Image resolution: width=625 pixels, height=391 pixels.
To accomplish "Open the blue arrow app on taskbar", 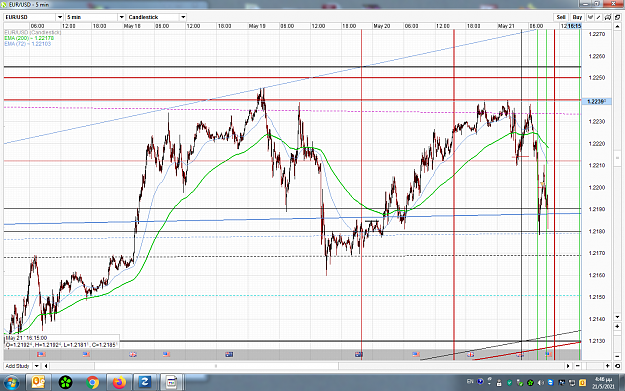I will (x=145, y=383).
